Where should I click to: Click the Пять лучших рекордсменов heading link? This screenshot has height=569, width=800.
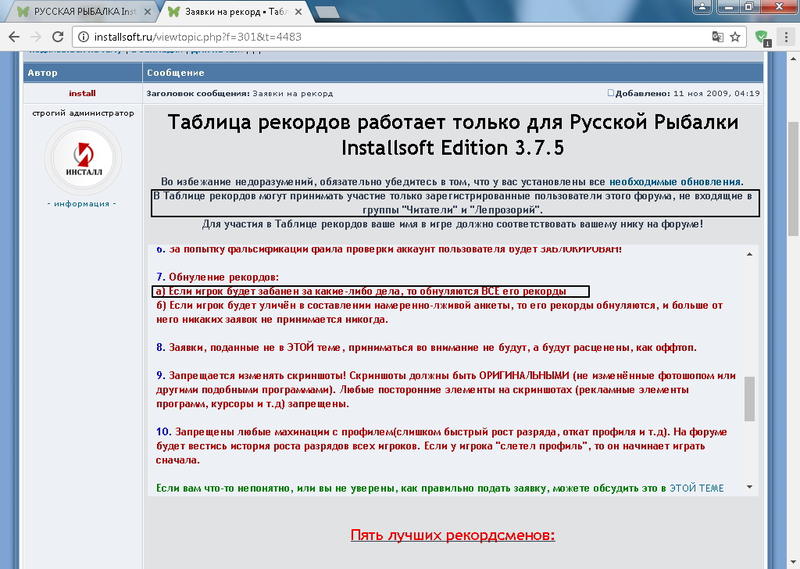point(453,535)
